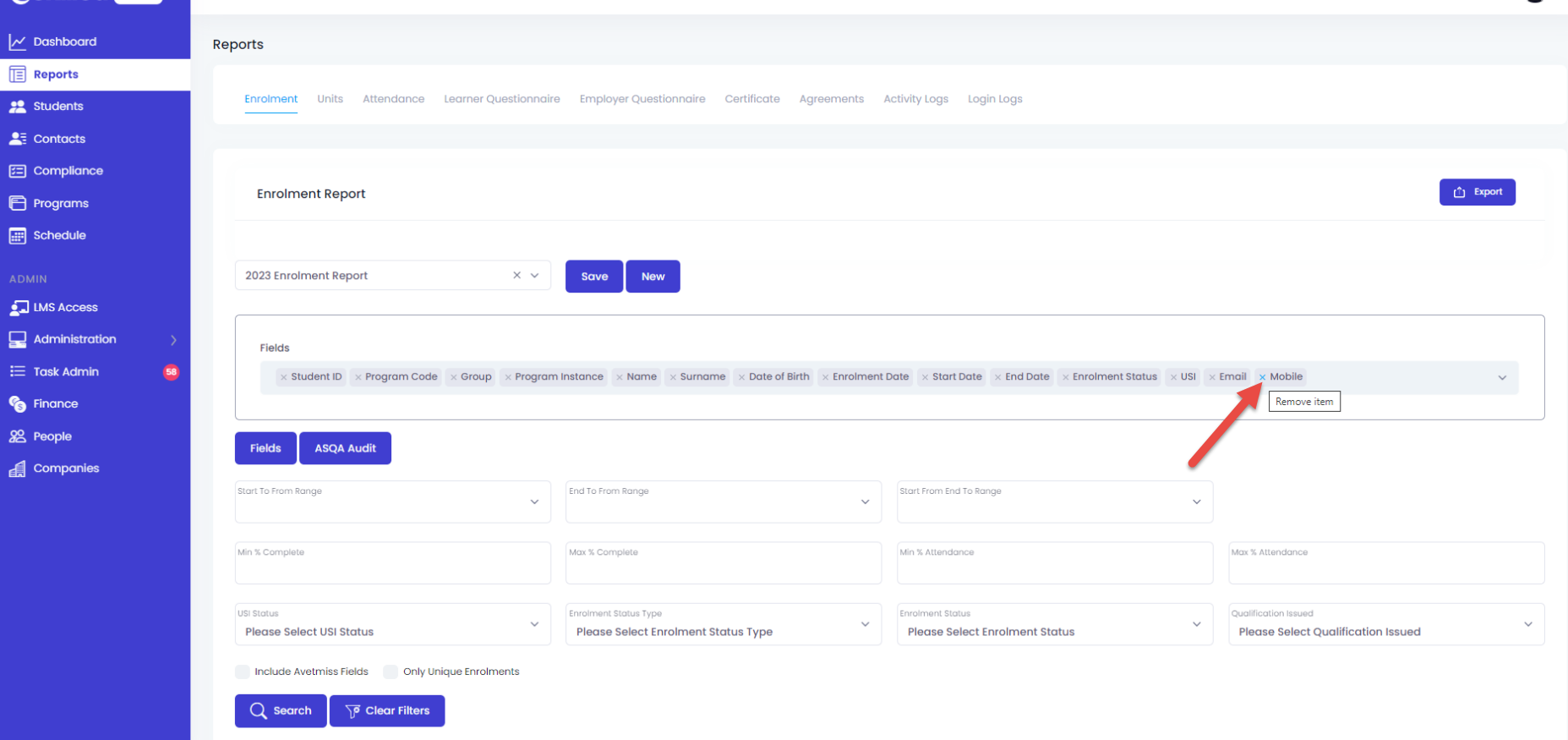This screenshot has height=740, width=1568.
Task: Click into the Min % Complete field
Action: [392, 567]
